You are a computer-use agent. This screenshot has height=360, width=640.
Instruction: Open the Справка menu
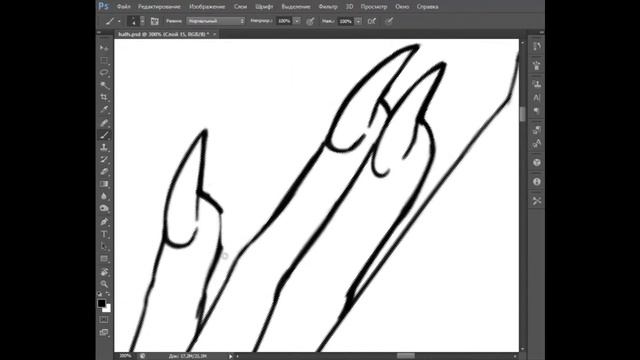[428, 7]
